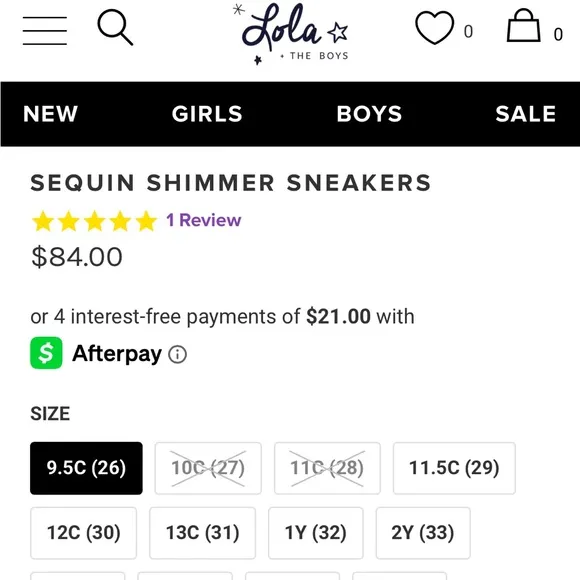Click the Lola + The Boys logo
Viewport: 580px width, 580px height.
(291, 34)
